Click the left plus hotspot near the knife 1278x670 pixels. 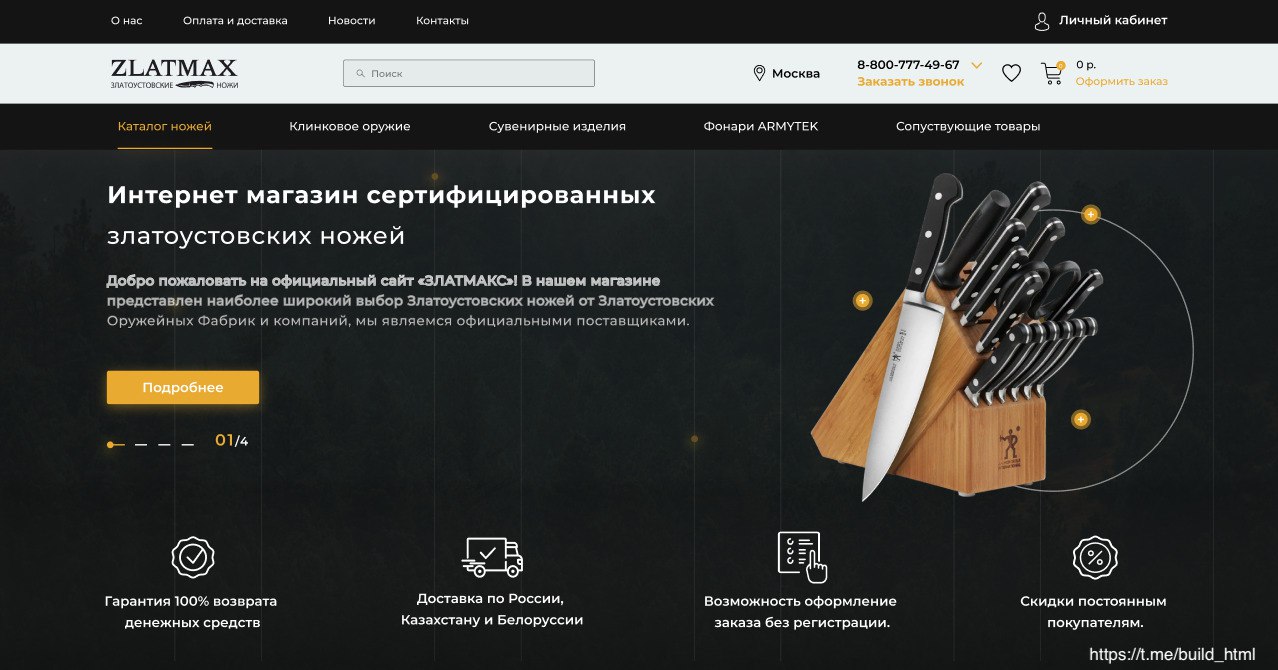(x=862, y=300)
